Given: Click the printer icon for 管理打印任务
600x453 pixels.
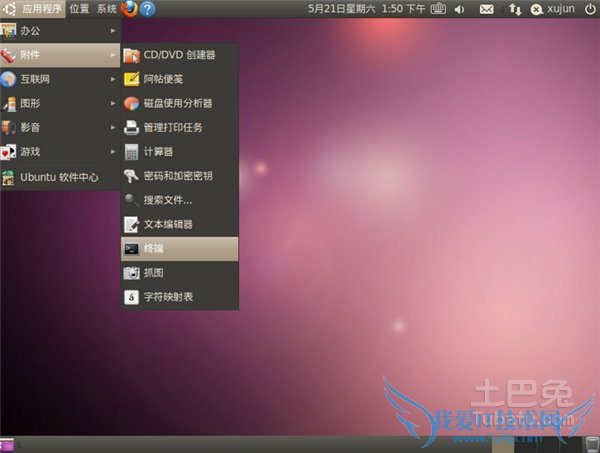Looking at the screenshot, I should coord(132,128).
